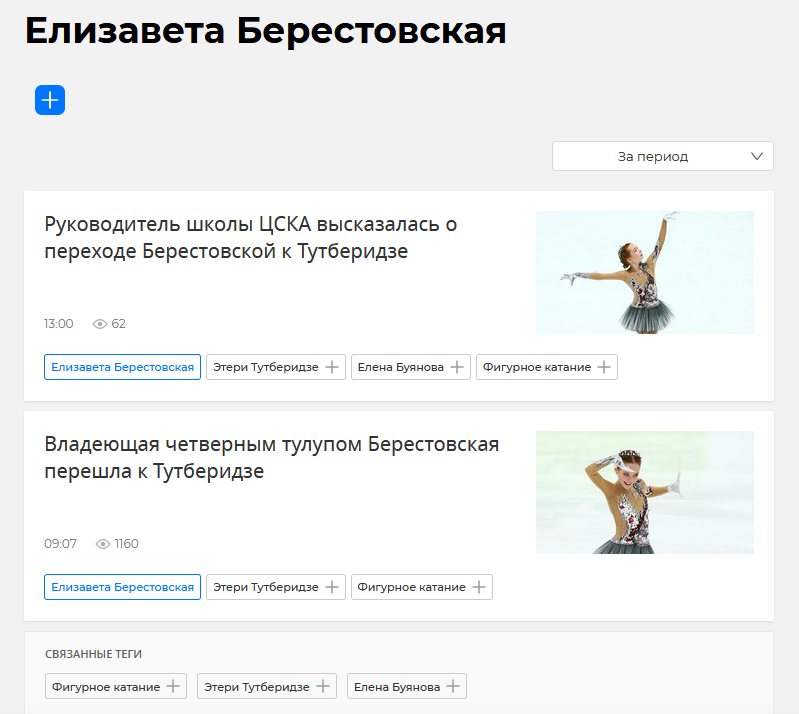Add 'Этери Тутберидзе' plus icon in second article
This screenshot has width=799, height=714.
(x=333, y=587)
